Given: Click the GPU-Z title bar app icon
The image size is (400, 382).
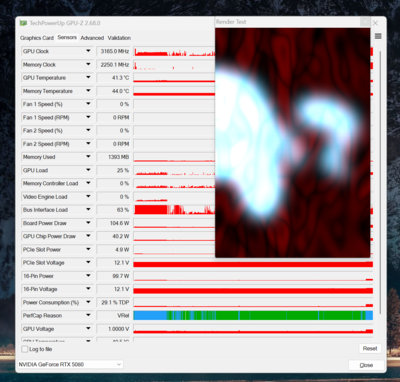Looking at the screenshot, I should 23,23.
